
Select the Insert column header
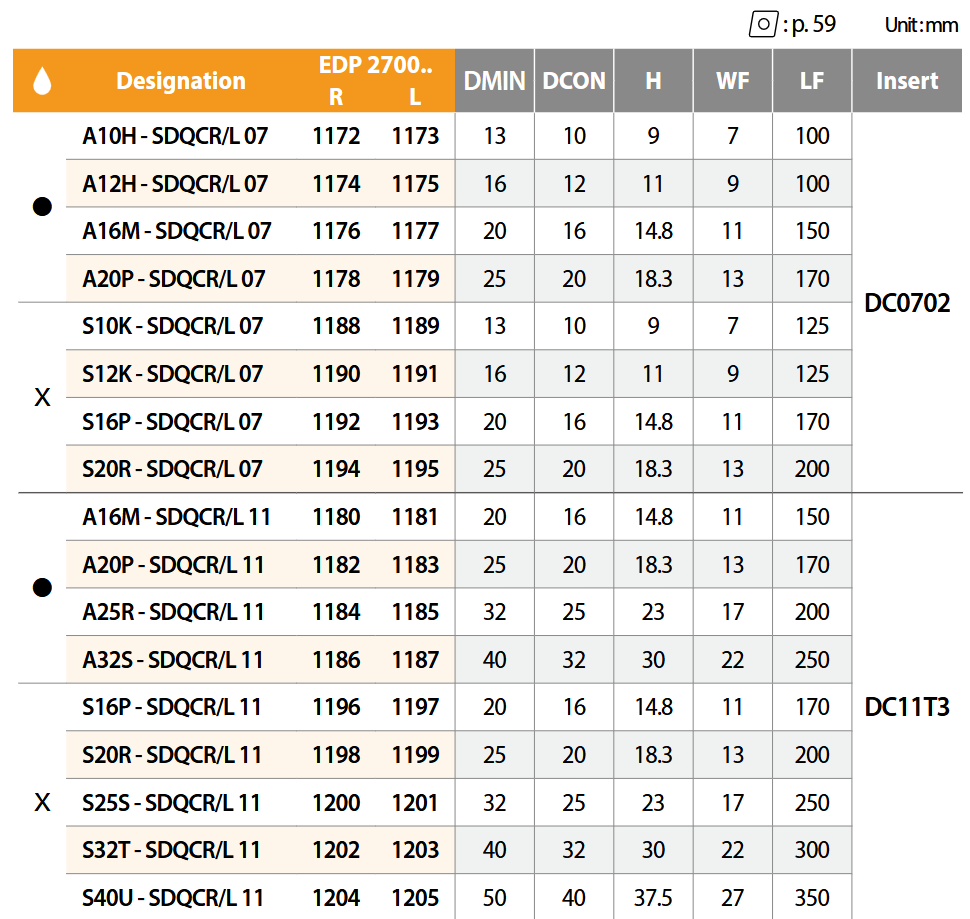click(x=907, y=81)
